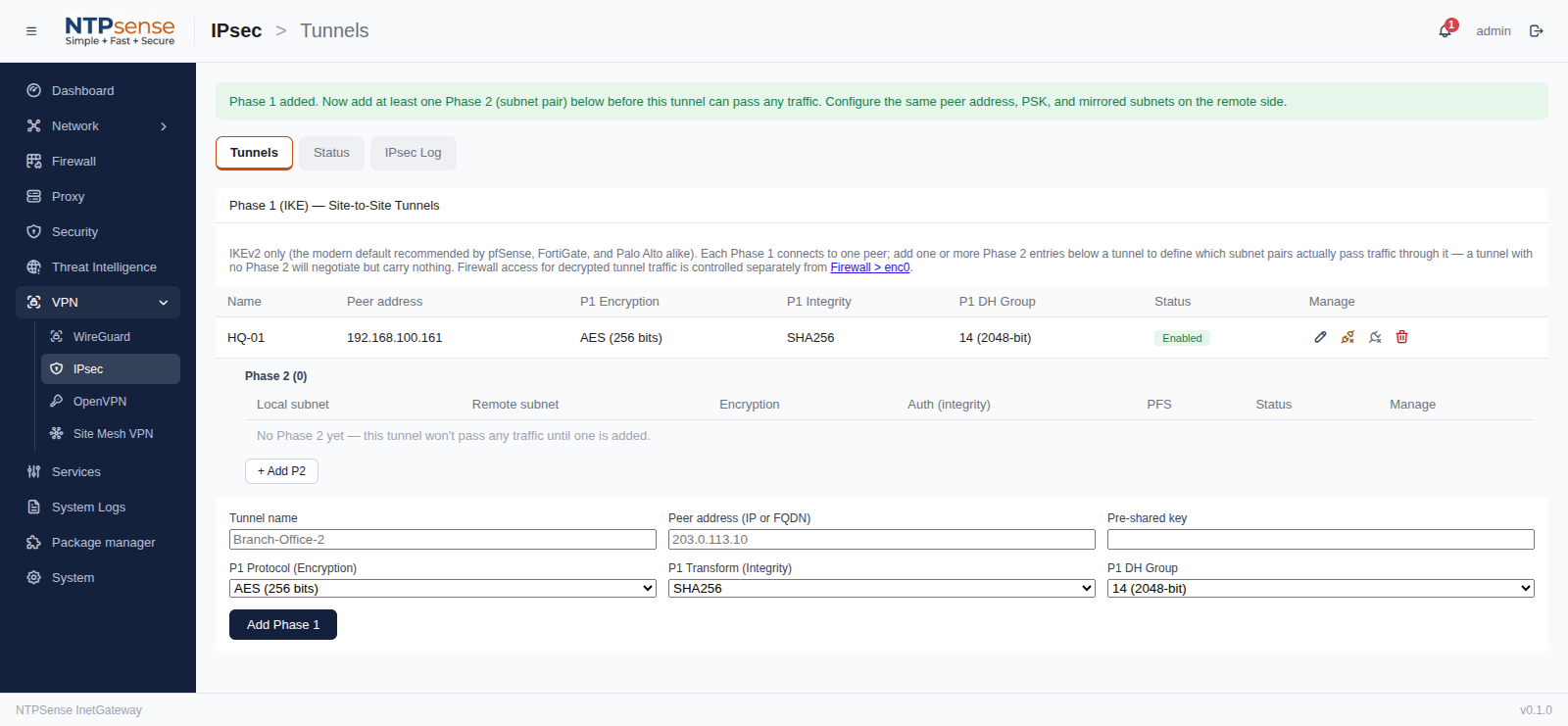Image resolution: width=1568 pixels, height=726 pixels.
Task: Click the Dashboard gauge icon in the sidebar
Action: (x=34, y=90)
